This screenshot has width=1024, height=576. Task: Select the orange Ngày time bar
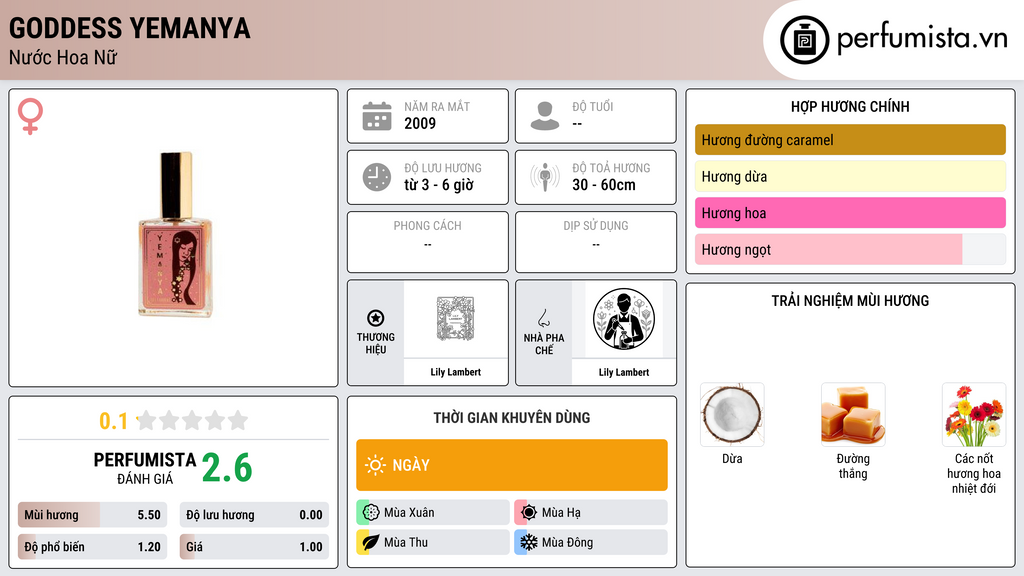(x=512, y=465)
